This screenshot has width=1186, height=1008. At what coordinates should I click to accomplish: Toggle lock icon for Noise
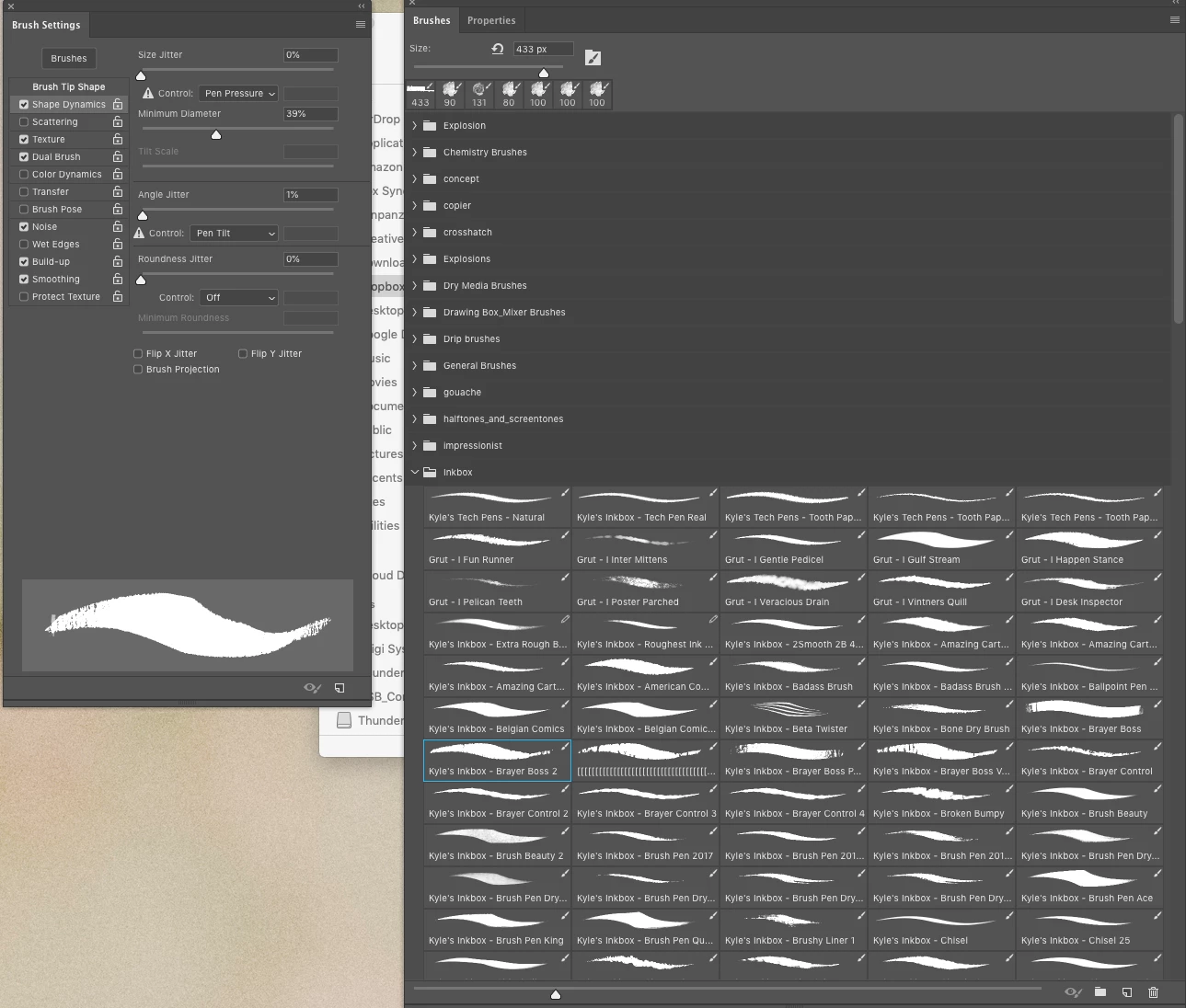(118, 226)
